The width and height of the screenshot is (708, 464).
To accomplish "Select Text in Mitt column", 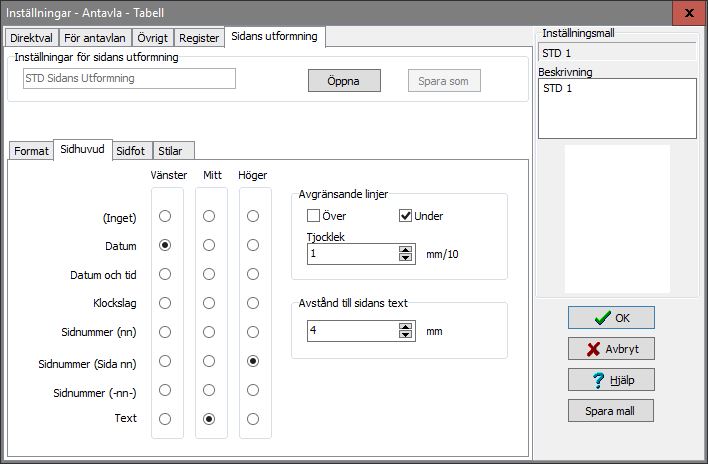I will [209, 419].
